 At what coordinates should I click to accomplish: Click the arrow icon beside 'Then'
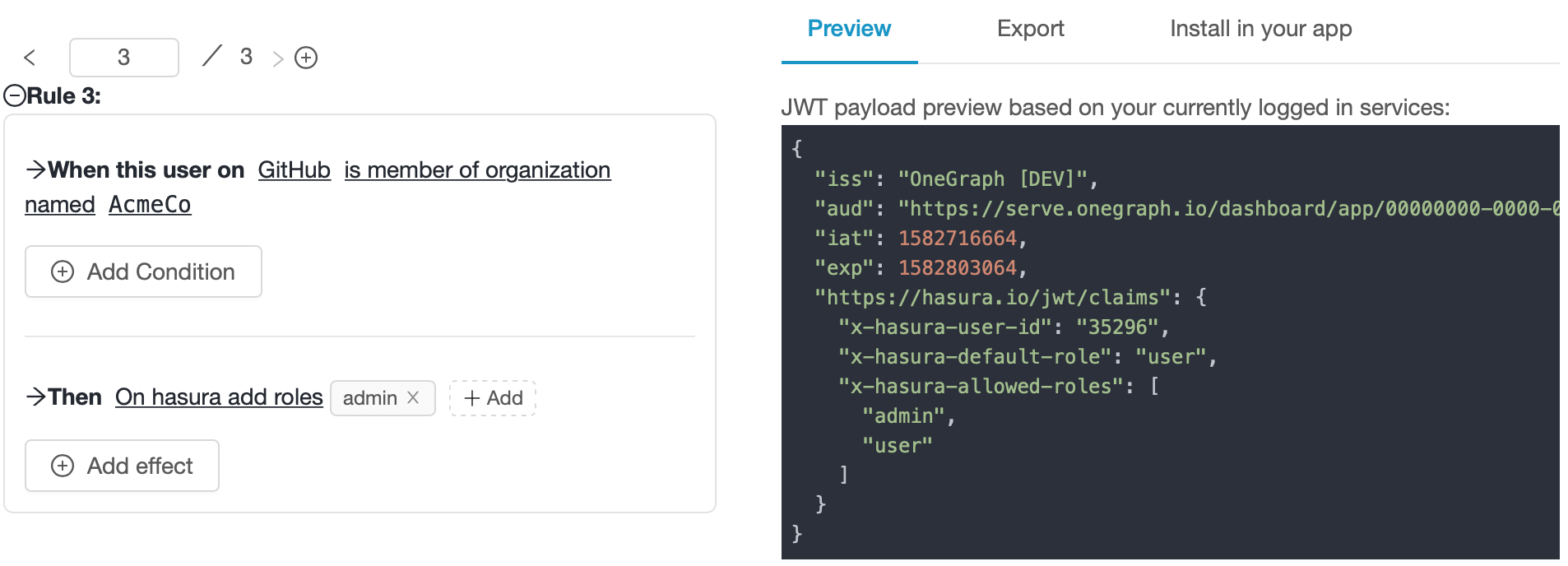click(x=35, y=397)
